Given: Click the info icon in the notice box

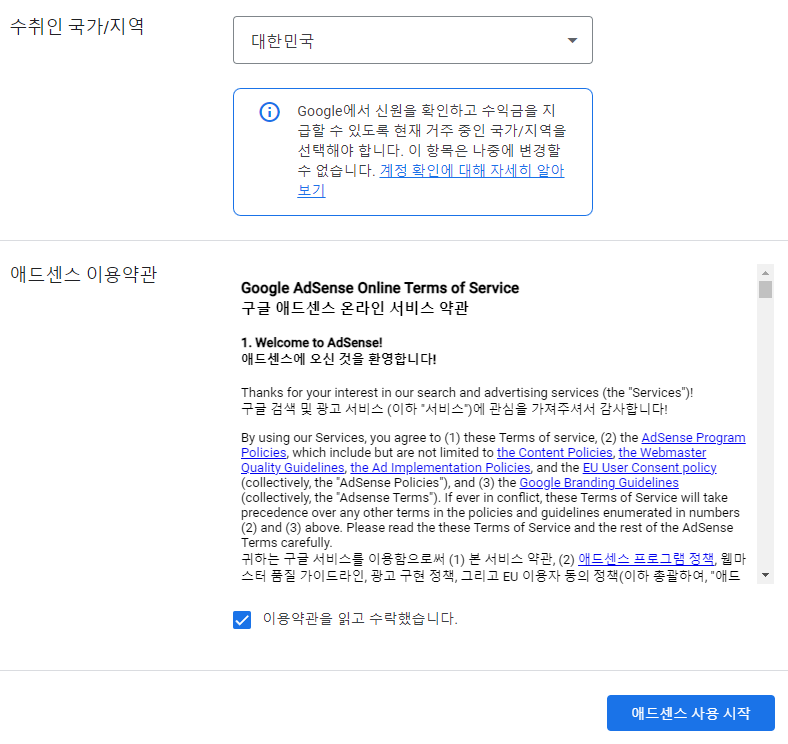Looking at the screenshot, I should pos(269,112).
